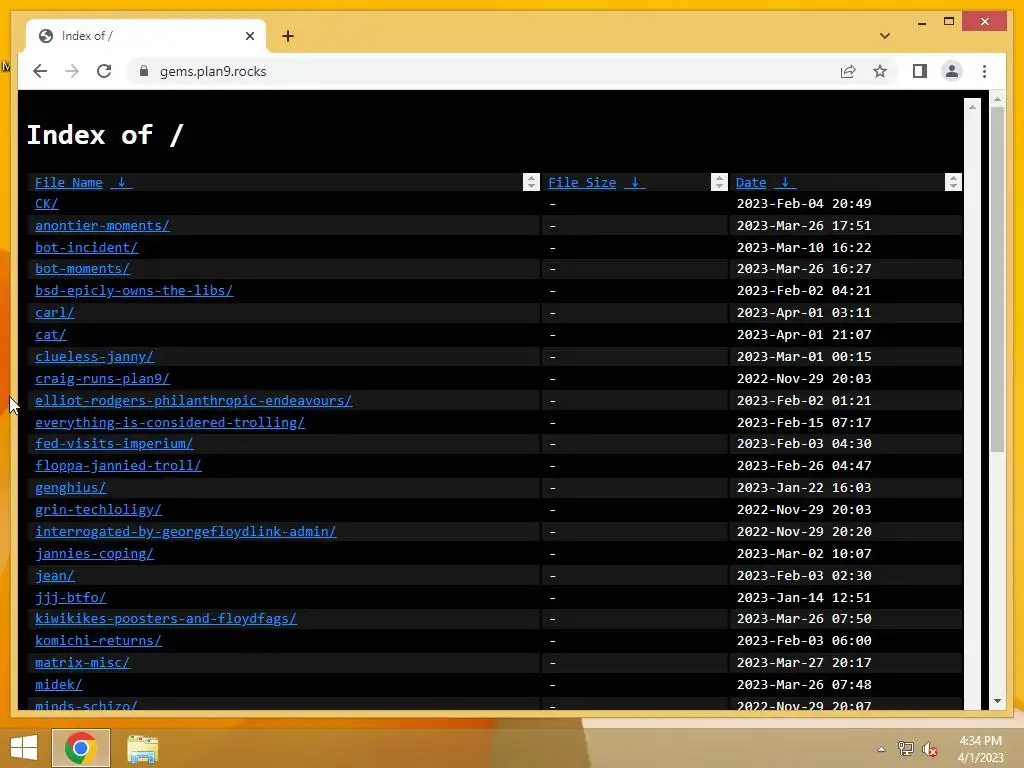Open the carl/ directory
The image size is (1024, 768).
[55, 313]
